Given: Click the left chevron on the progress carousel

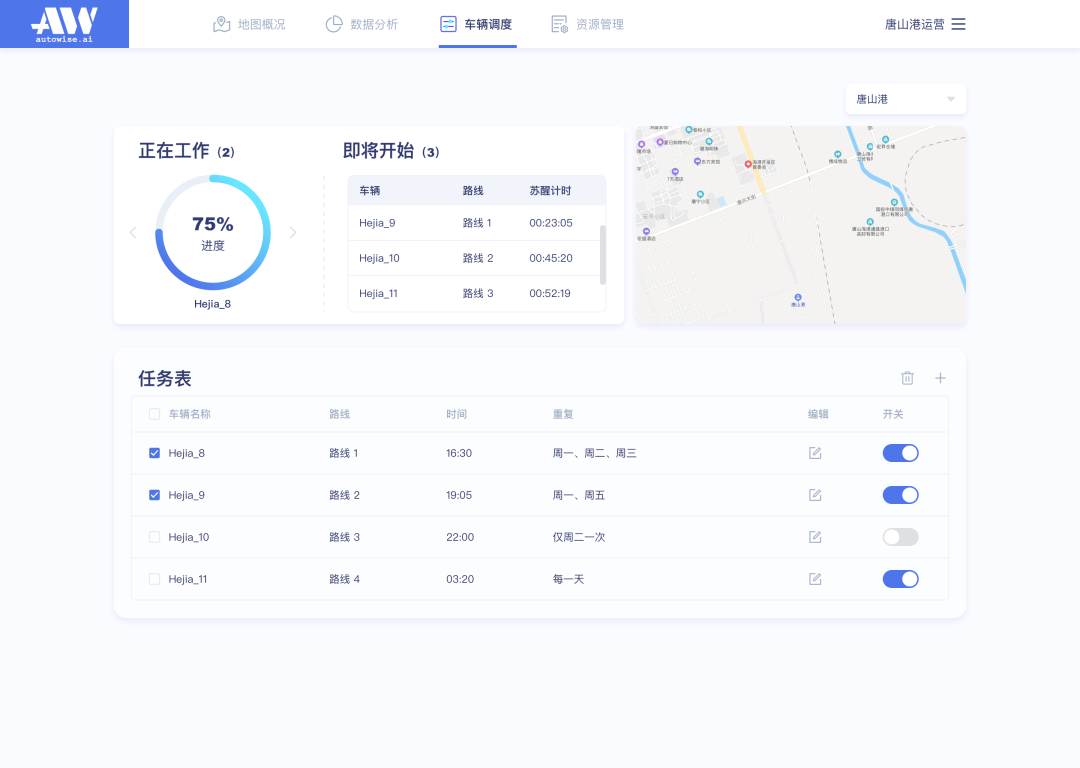Looking at the screenshot, I should click(133, 232).
